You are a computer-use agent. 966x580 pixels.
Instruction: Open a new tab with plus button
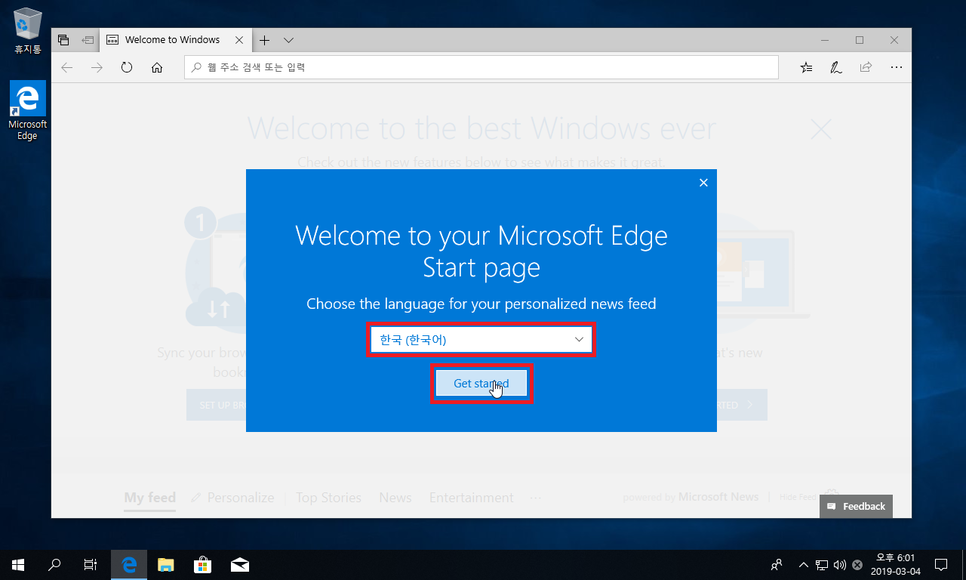click(264, 40)
